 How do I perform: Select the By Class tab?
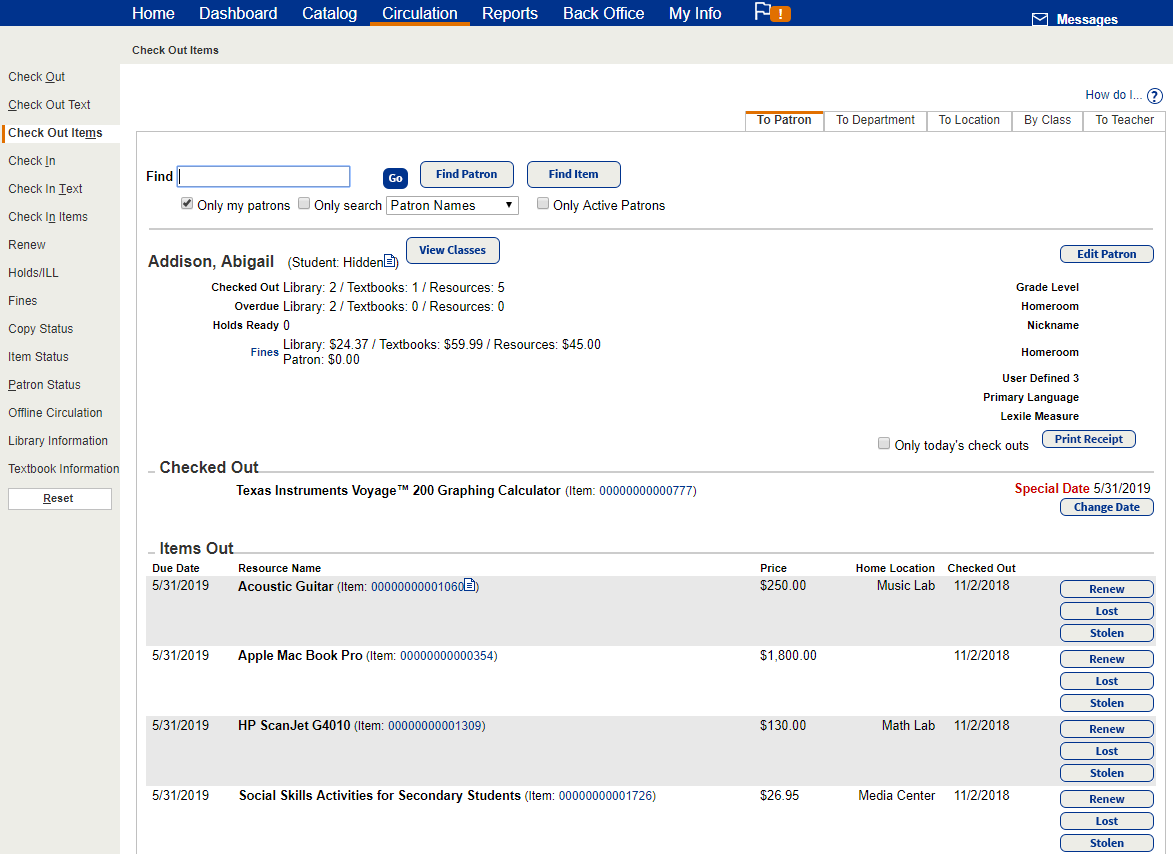1047,120
